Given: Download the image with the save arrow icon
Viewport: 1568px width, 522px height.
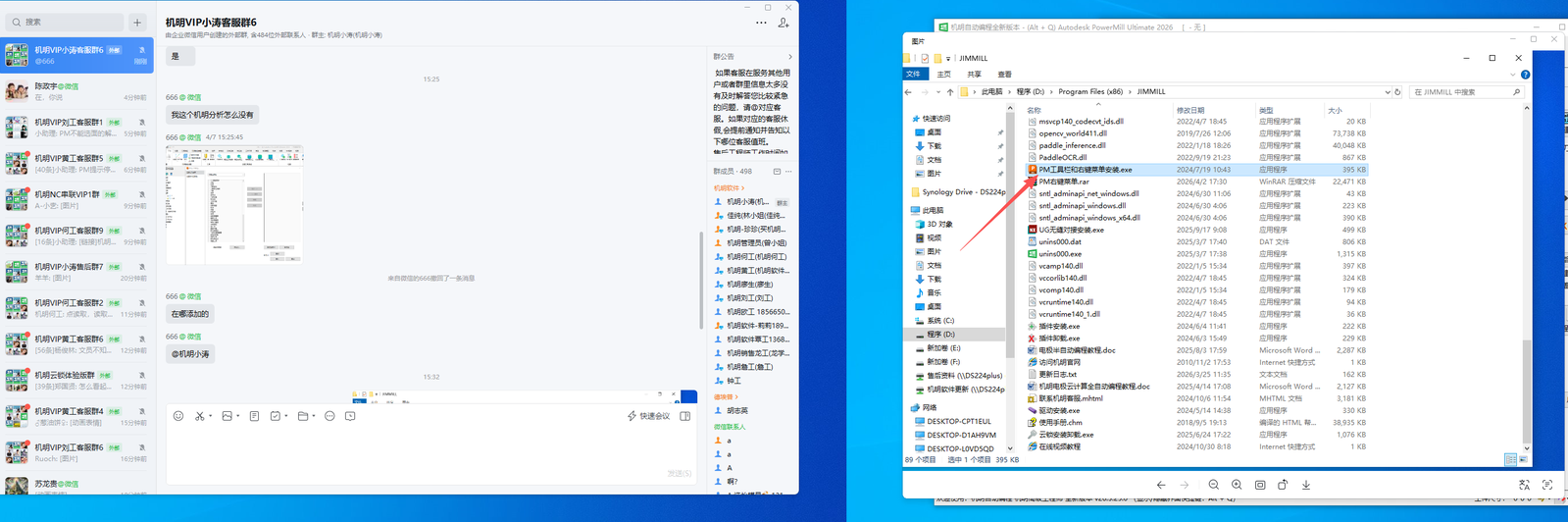Looking at the screenshot, I should point(1306,485).
